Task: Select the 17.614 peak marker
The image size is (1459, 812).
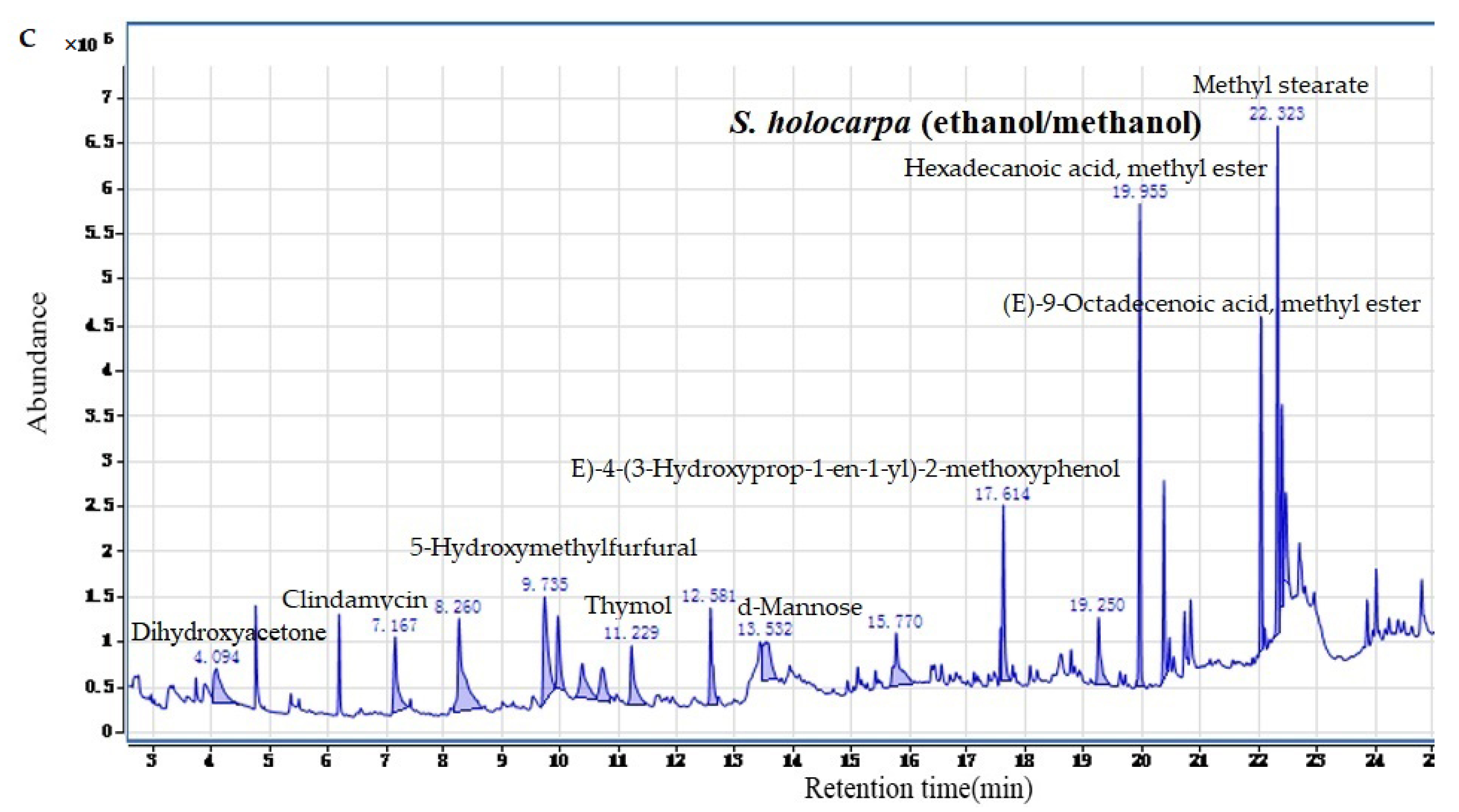Action: tap(1002, 494)
